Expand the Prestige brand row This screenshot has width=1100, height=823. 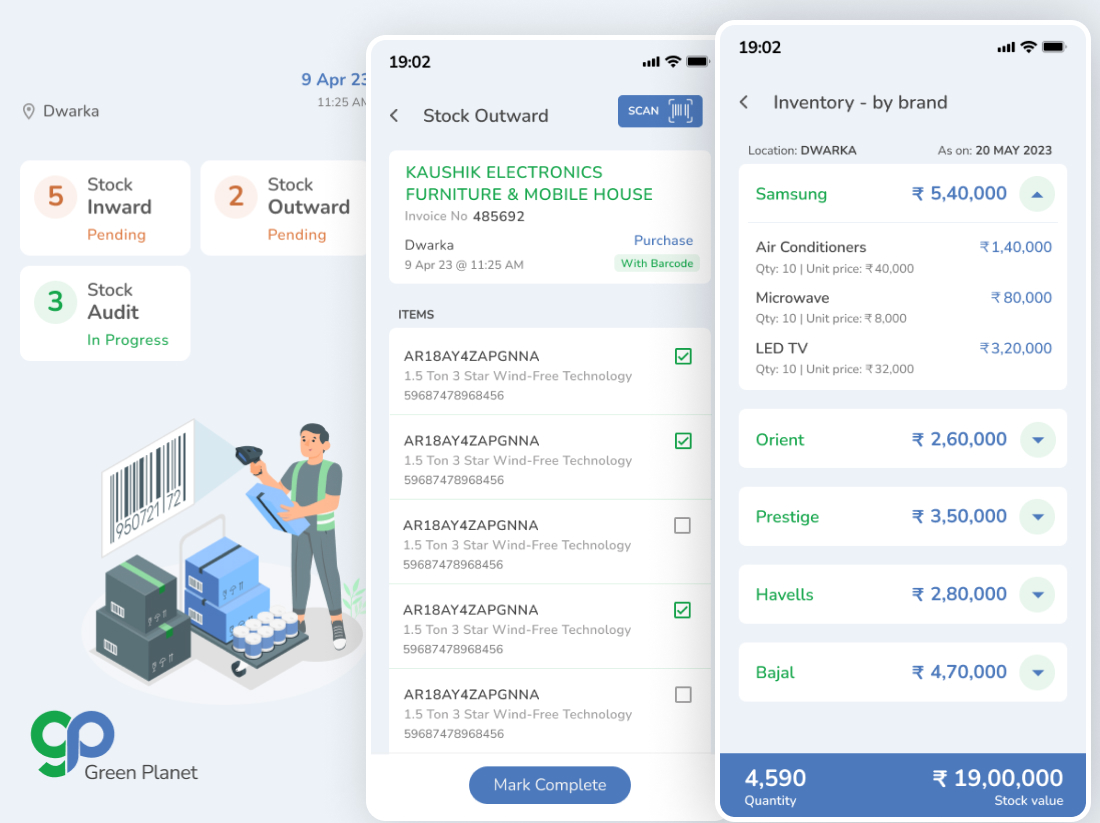coord(1037,517)
